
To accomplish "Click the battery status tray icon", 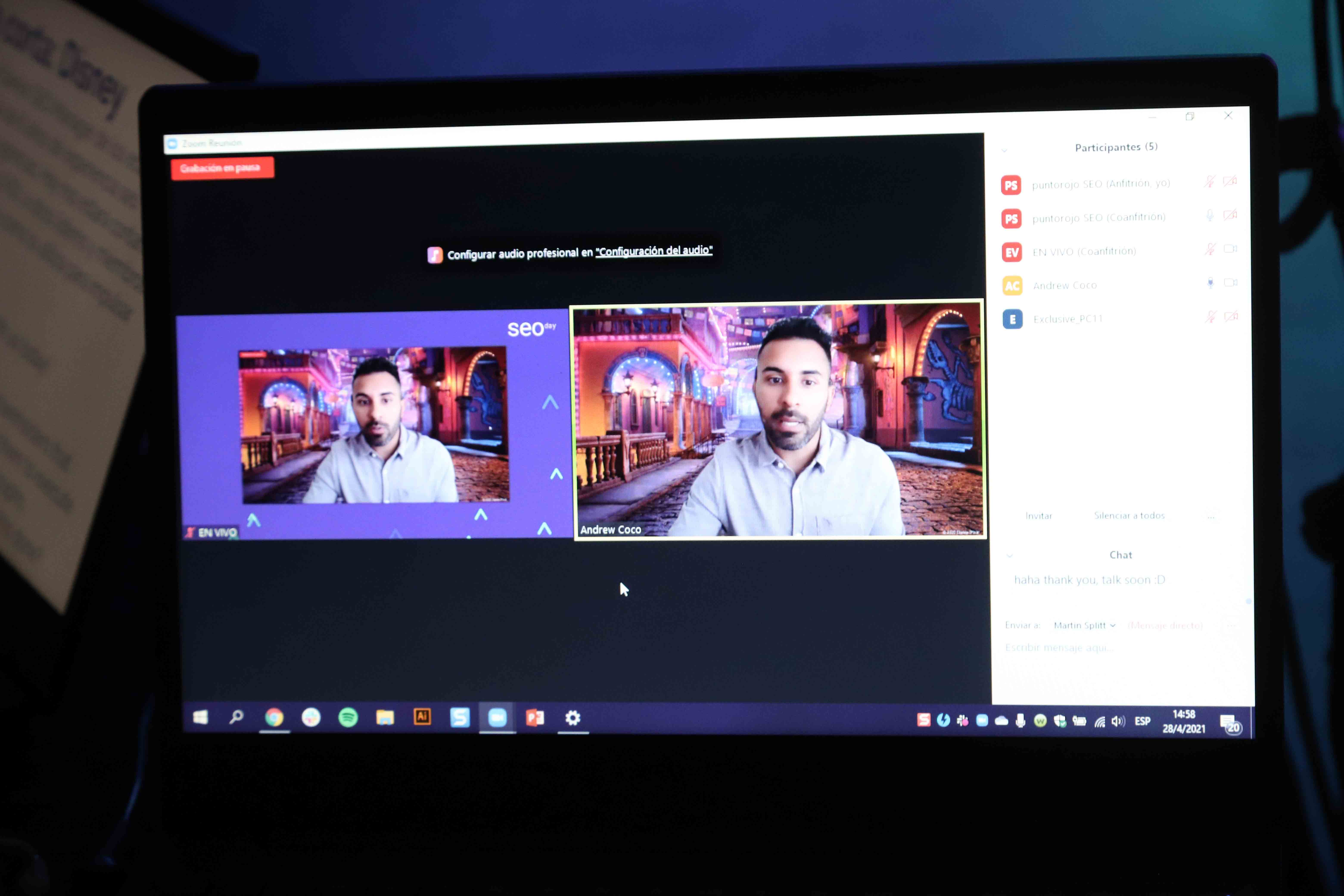I will pos(1080,721).
